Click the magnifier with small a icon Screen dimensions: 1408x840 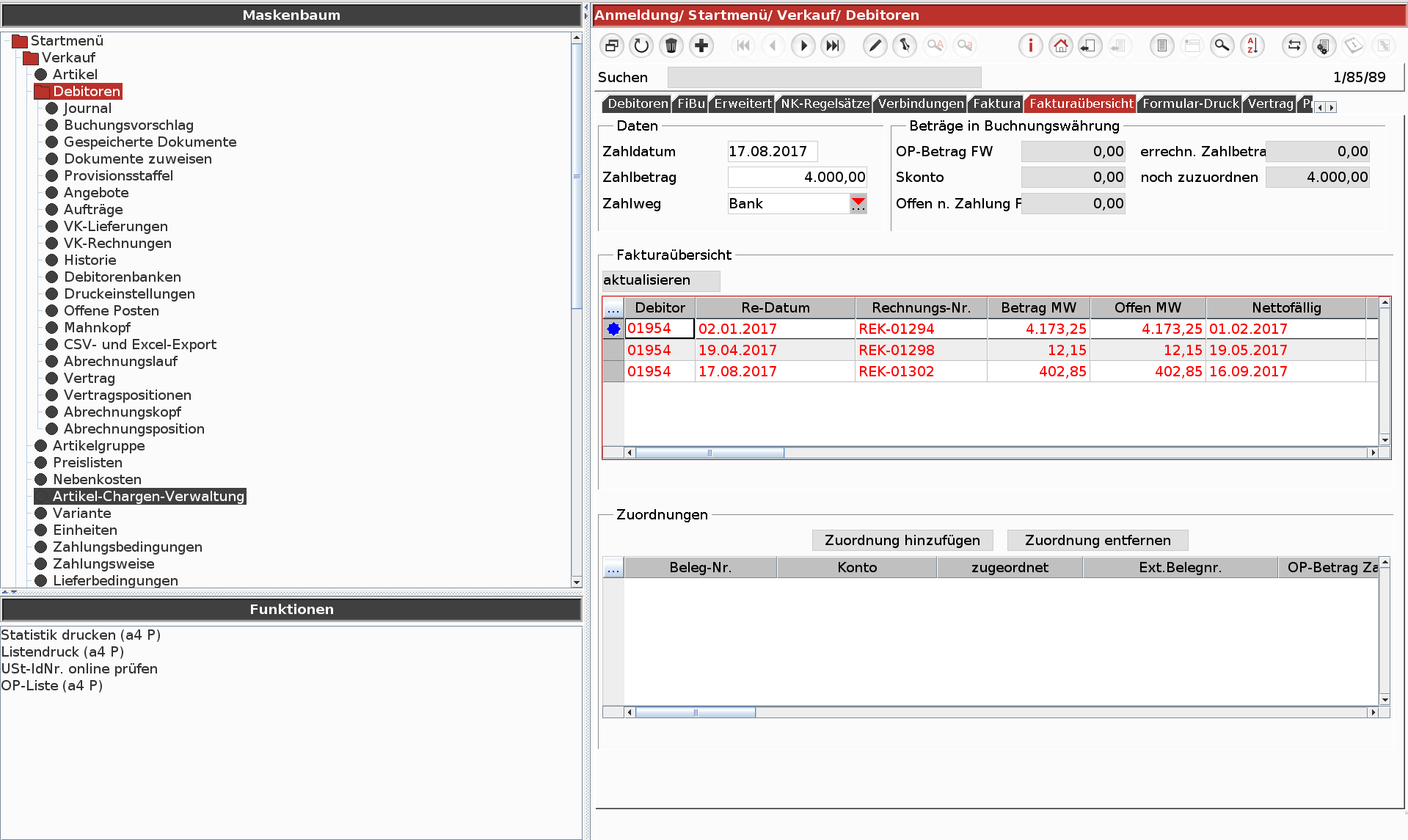[965, 46]
